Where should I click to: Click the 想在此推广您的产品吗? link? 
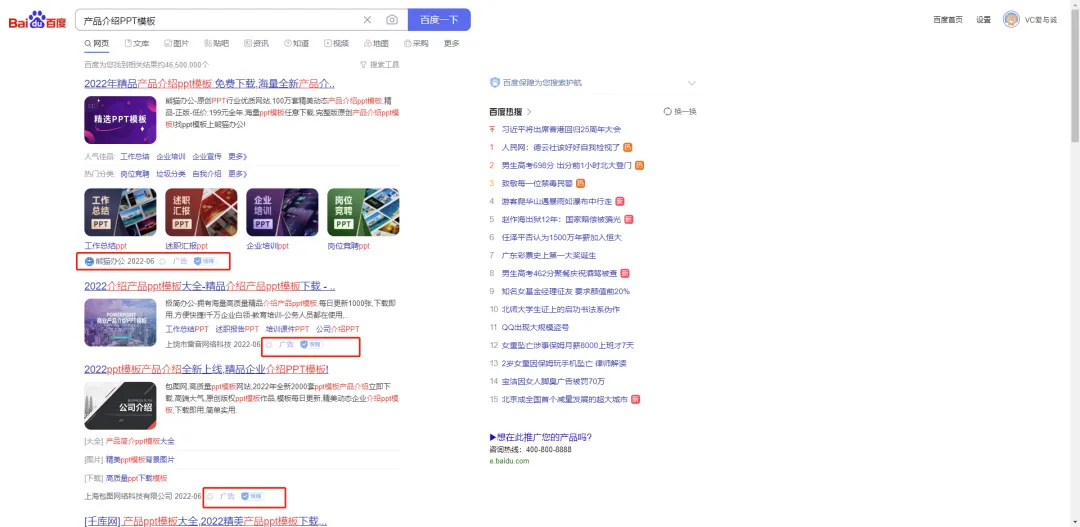(x=541, y=437)
